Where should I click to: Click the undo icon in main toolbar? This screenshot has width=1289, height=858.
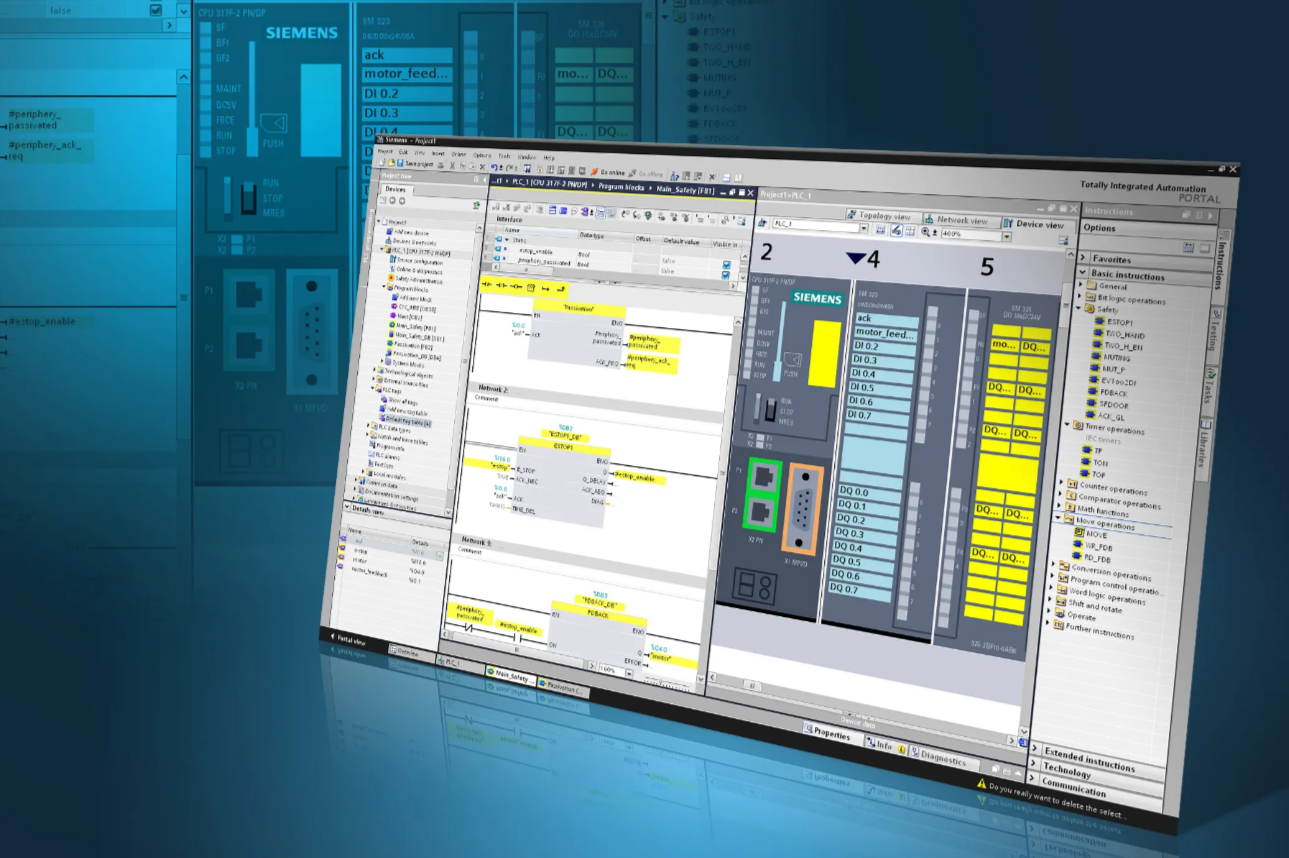tap(494, 168)
